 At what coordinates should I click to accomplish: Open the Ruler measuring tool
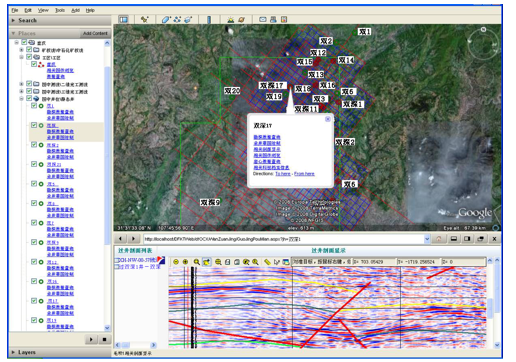click(x=209, y=20)
